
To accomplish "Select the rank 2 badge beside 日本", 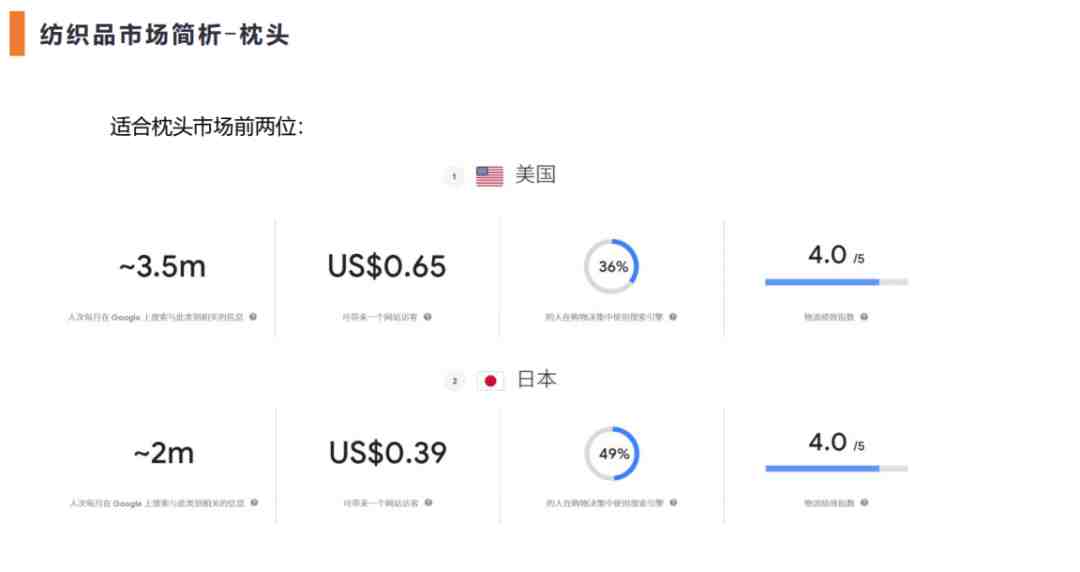I will (x=454, y=380).
